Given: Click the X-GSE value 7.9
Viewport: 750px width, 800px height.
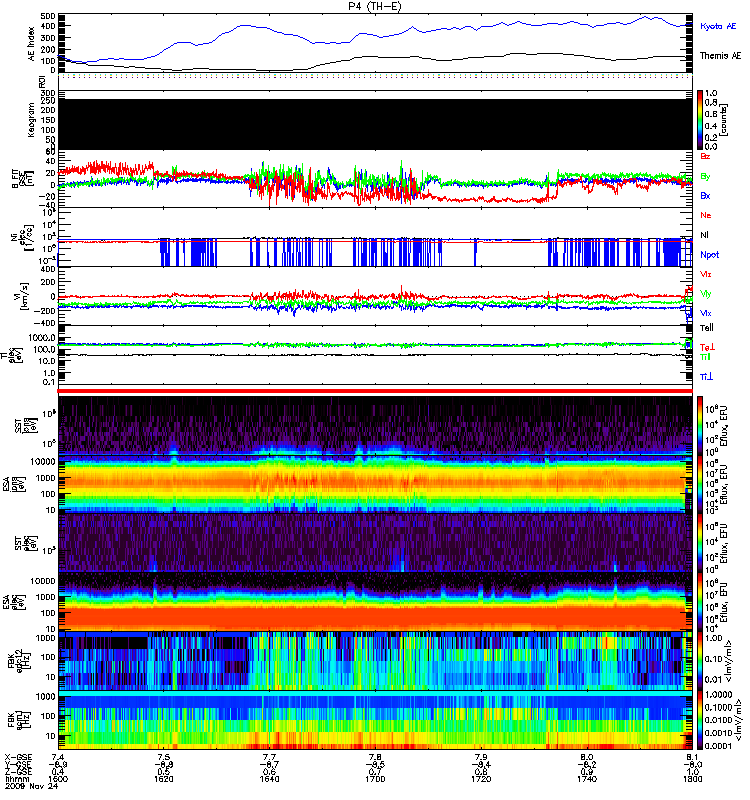Looking at the screenshot, I should (x=481, y=757).
